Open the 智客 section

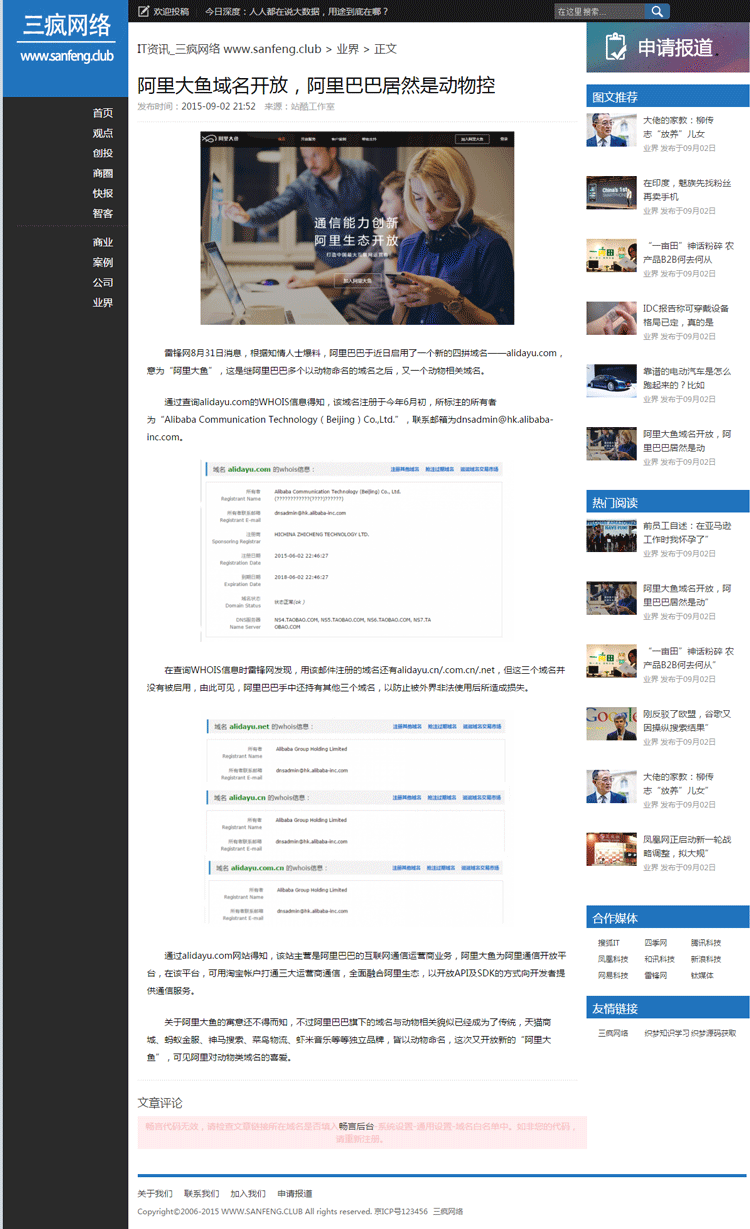[x=103, y=213]
